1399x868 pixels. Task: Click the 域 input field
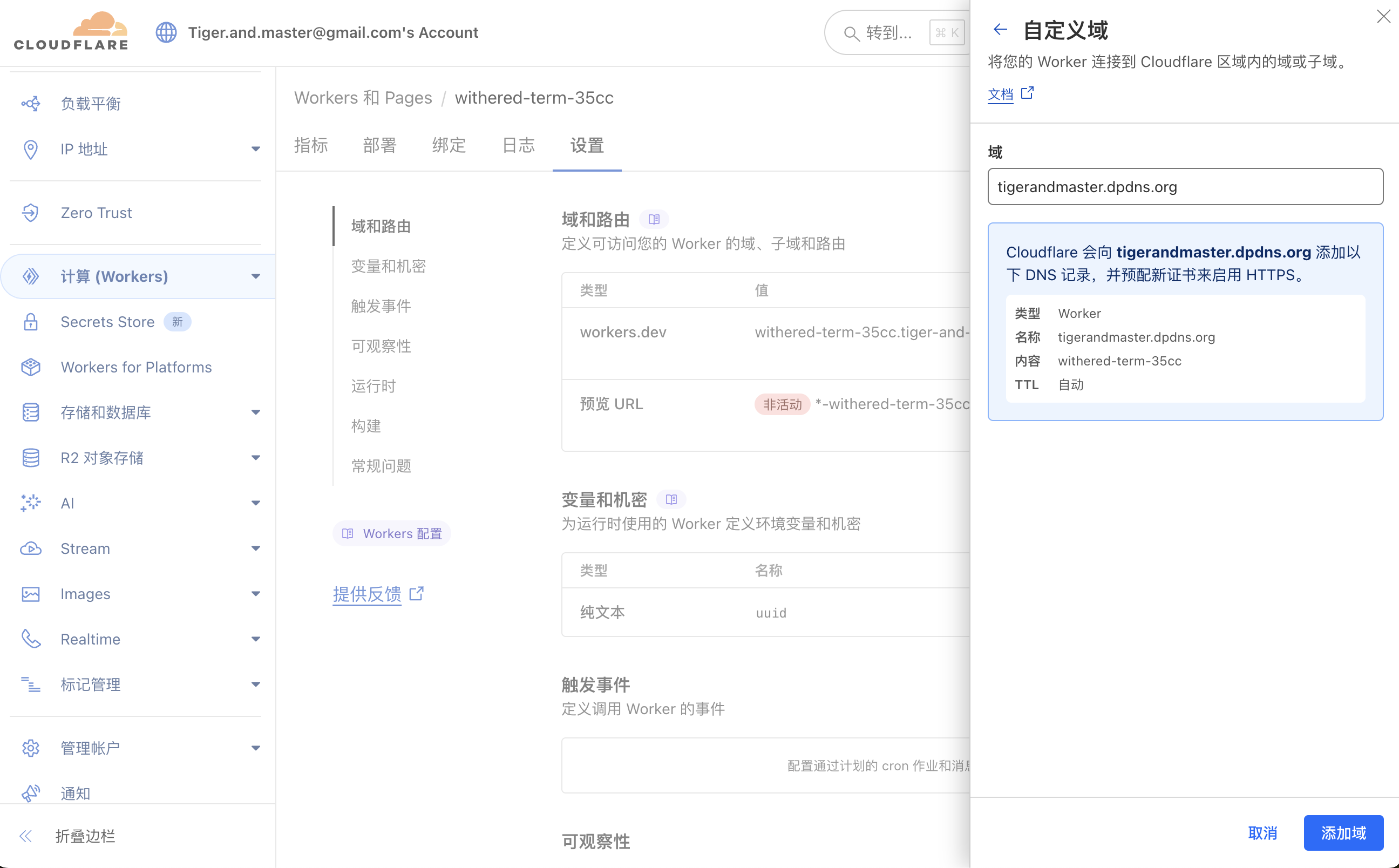coord(1185,187)
